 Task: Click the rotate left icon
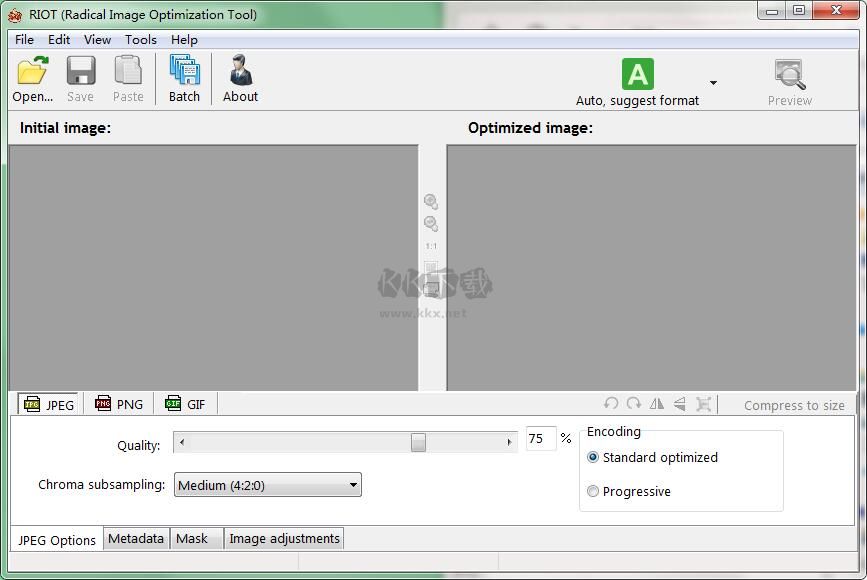coord(611,404)
